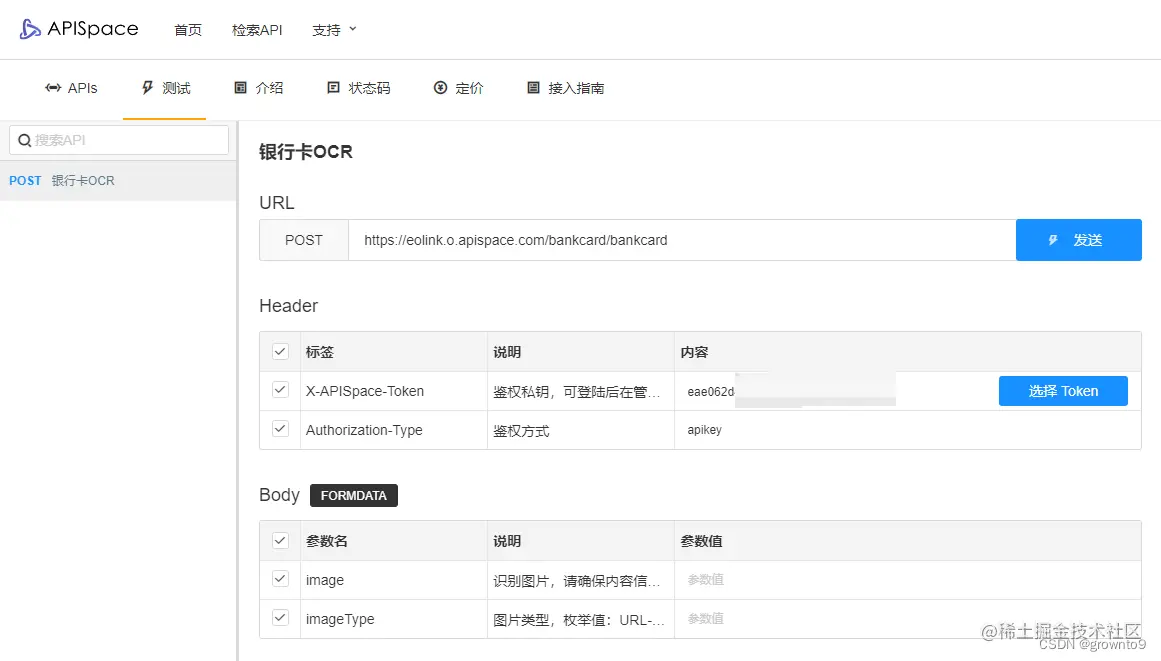Viewport: 1161px width, 661px height.
Task: Switch to the 定价 tab
Action: click(458, 88)
